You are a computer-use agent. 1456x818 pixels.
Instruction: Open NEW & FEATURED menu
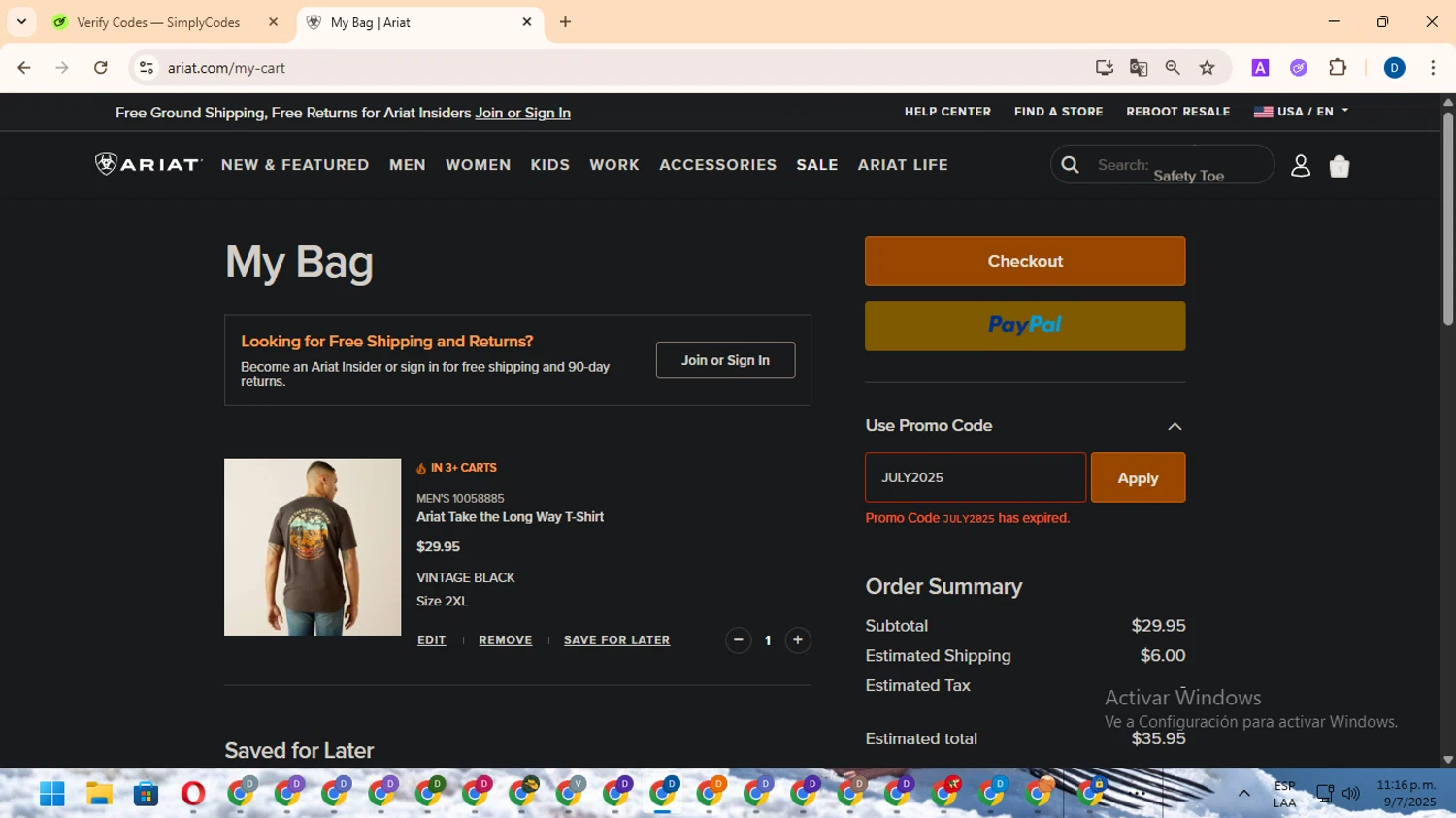(295, 165)
